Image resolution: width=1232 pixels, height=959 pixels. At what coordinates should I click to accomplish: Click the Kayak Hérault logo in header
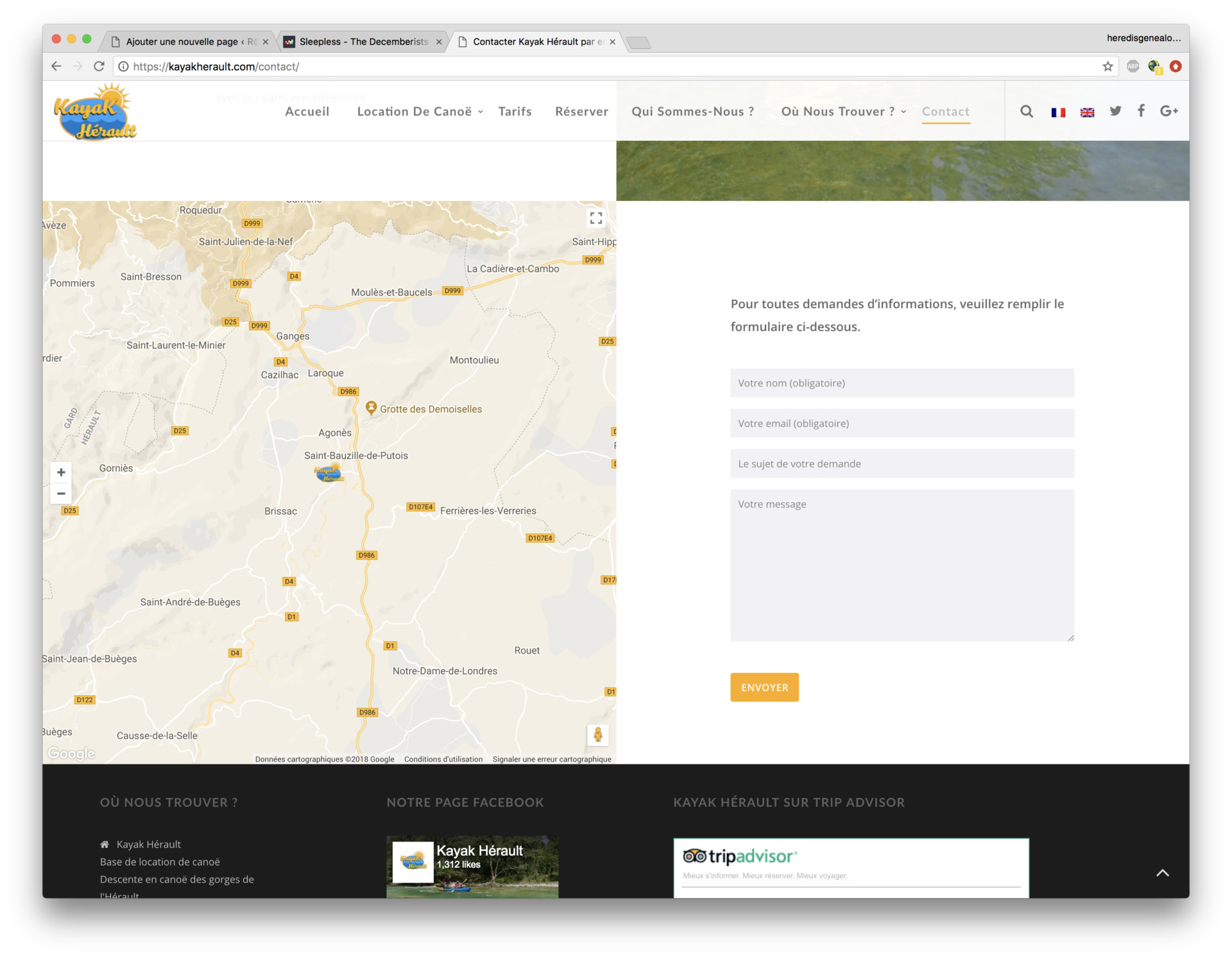pos(95,112)
